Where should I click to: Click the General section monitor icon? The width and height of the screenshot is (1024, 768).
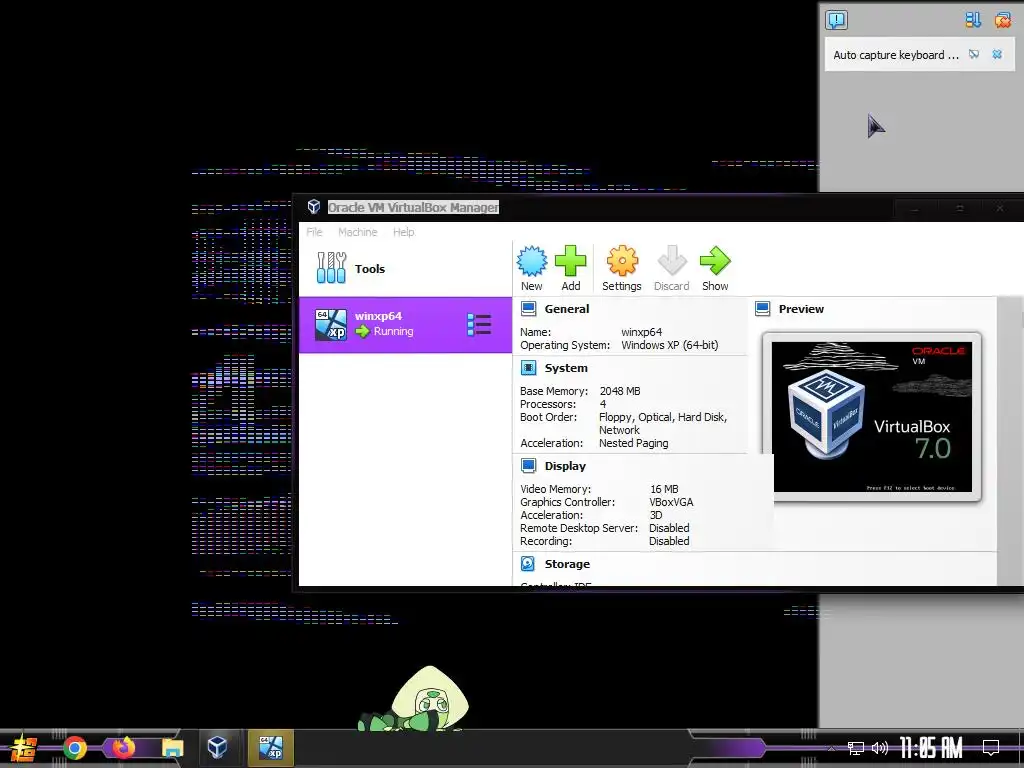528,309
